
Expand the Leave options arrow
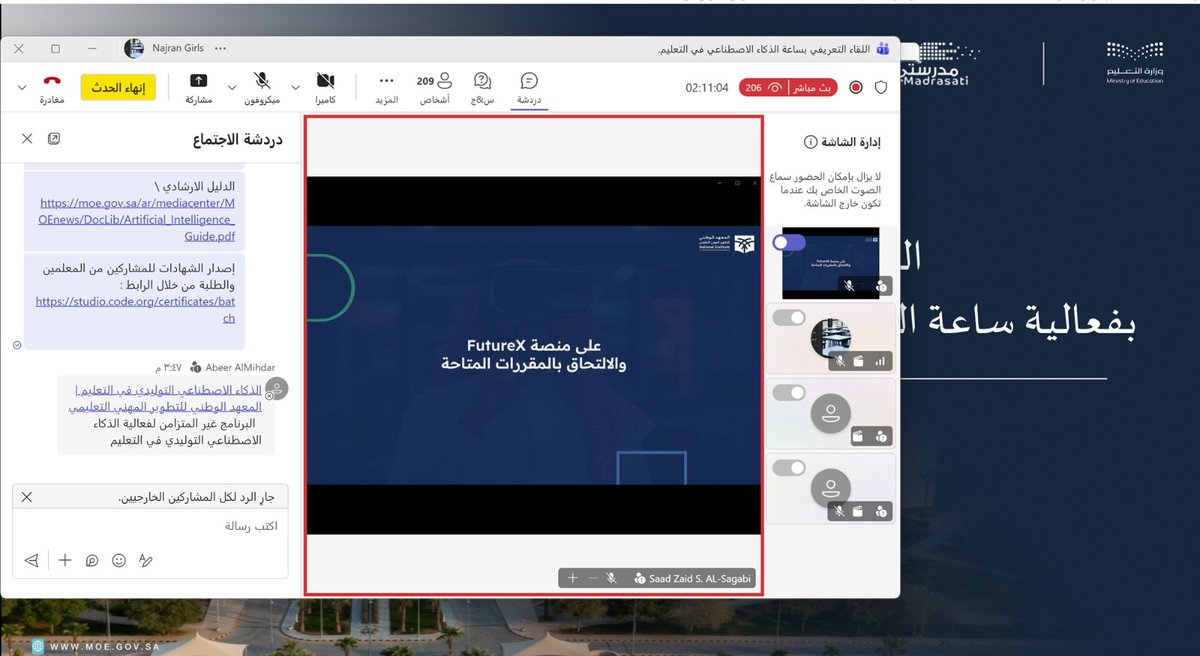coord(22,88)
